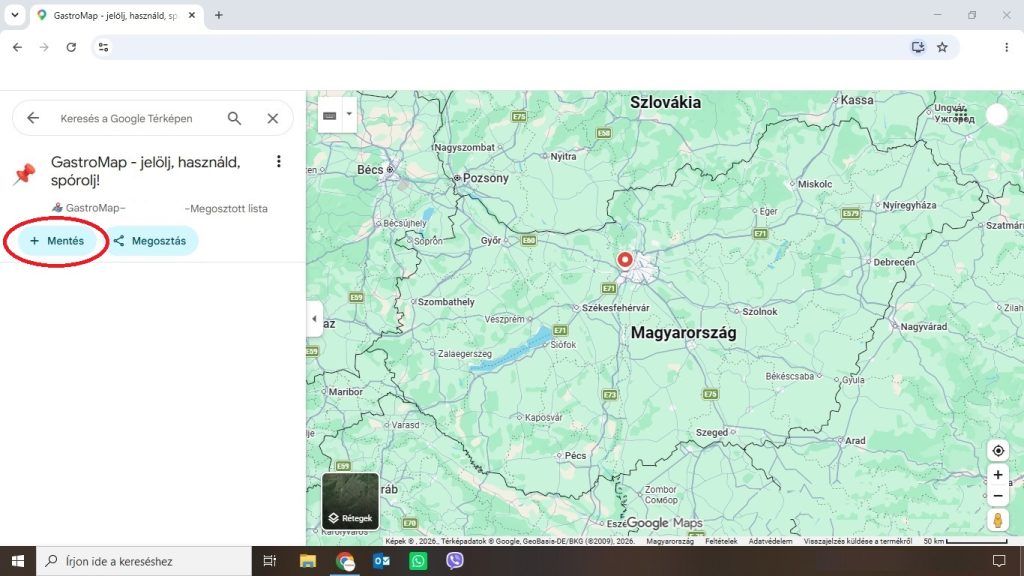Open the tab search dropdown in Chrome

(x=14, y=15)
